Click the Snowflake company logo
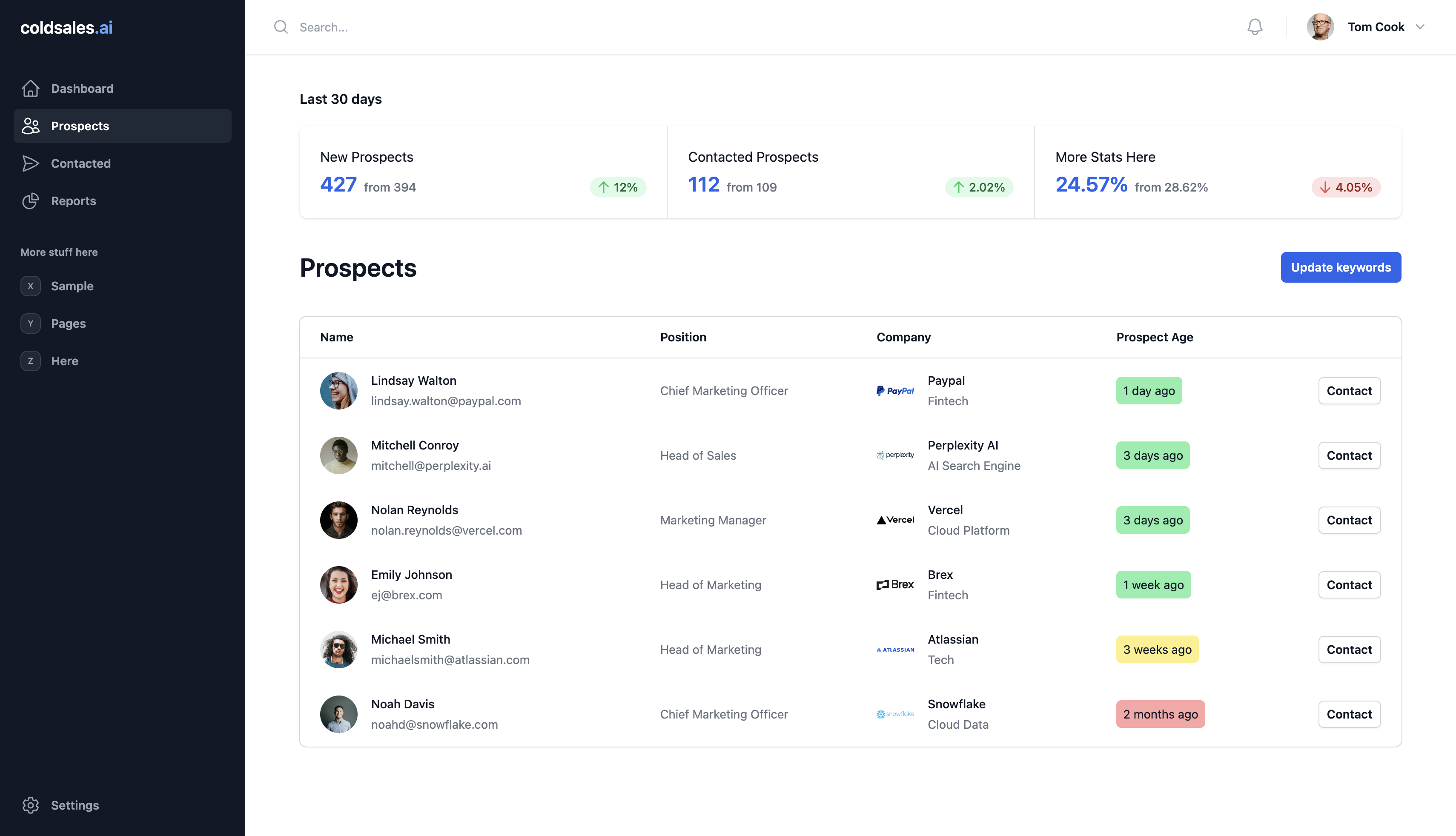This screenshot has height=836, width=1456. click(x=895, y=714)
